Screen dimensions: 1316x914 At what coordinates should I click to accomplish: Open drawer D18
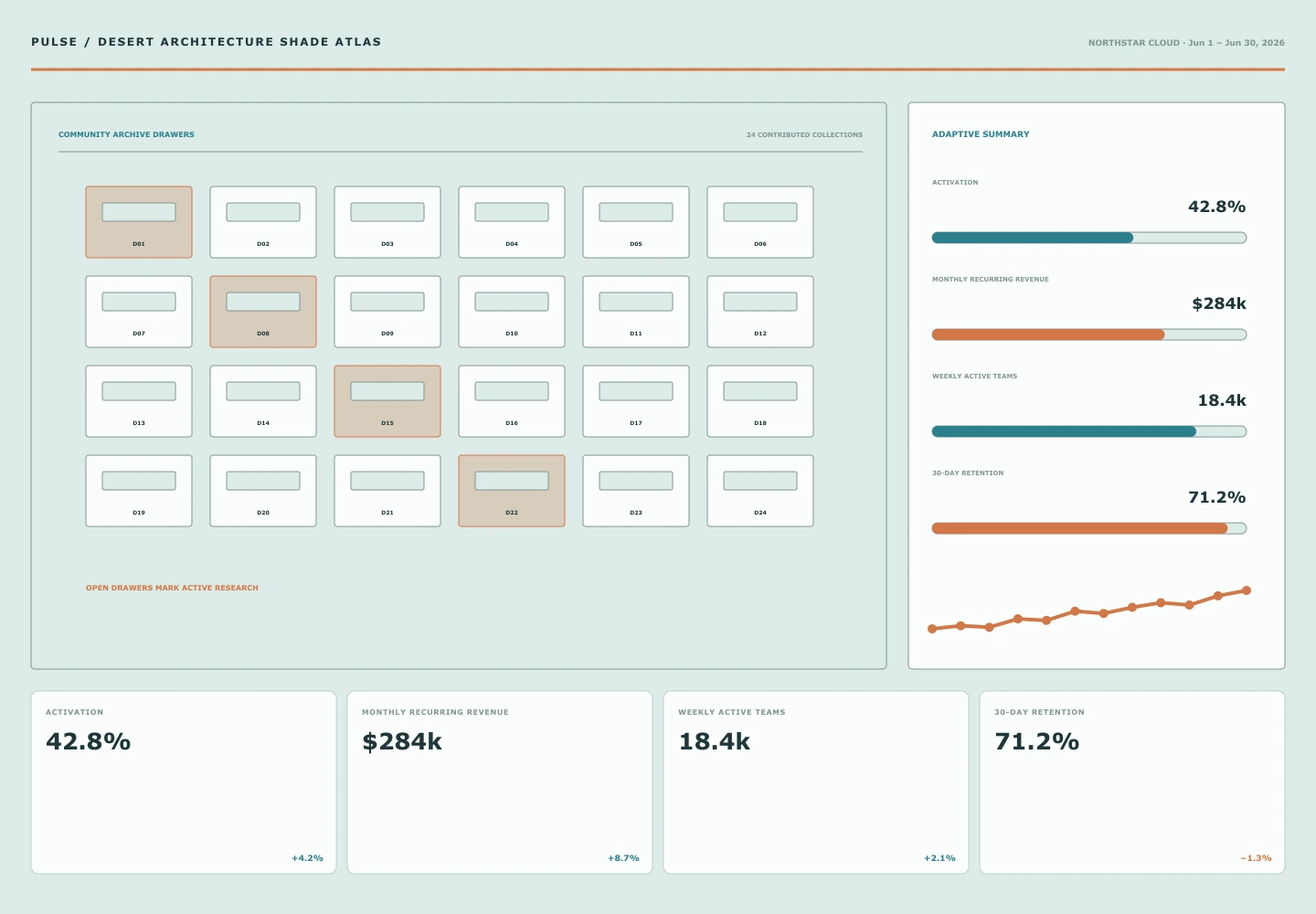click(760, 401)
